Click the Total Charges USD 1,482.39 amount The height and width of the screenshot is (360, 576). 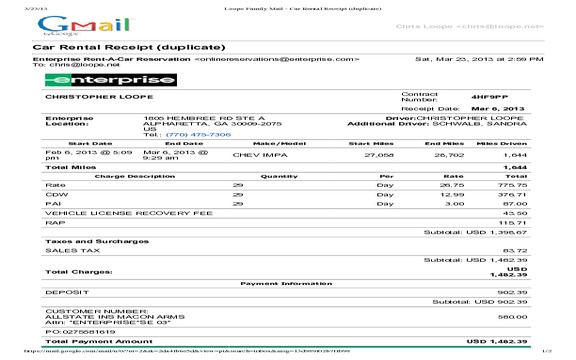point(509,272)
